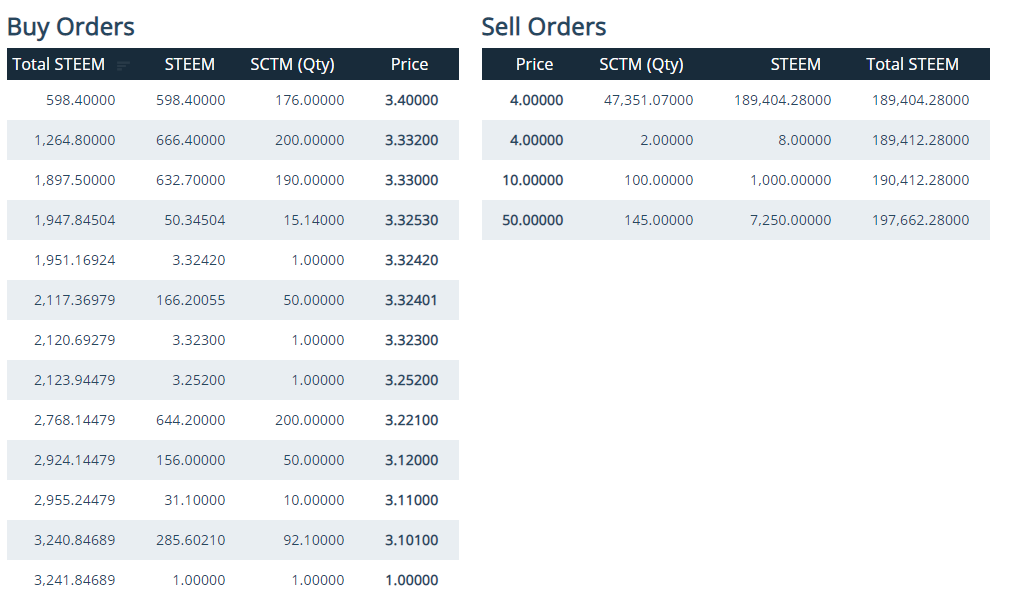Click the sell STEEM value 8.00000
The height and width of the screenshot is (612, 1012).
[x=805, y=140]
